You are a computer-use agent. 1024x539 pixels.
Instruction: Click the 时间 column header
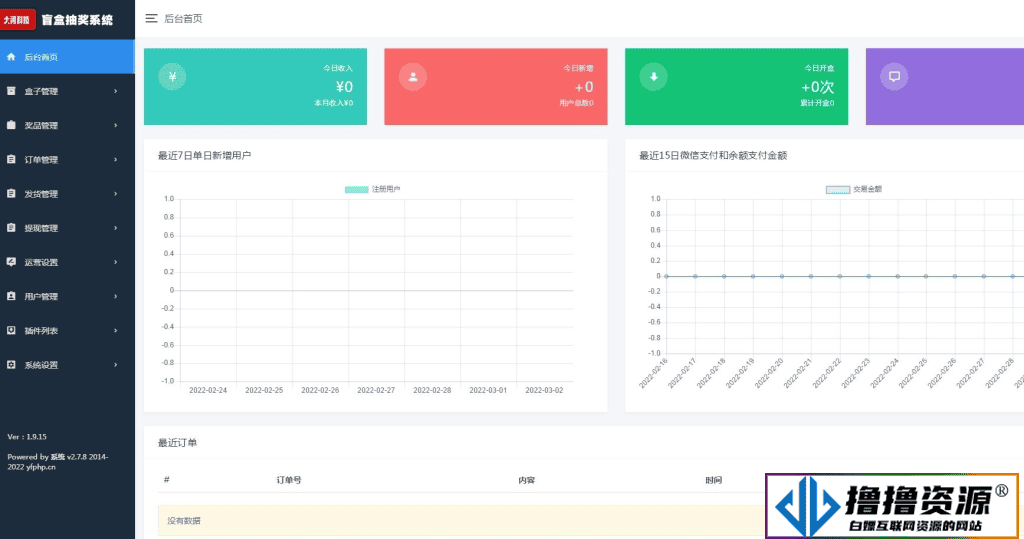click(713, 480)
